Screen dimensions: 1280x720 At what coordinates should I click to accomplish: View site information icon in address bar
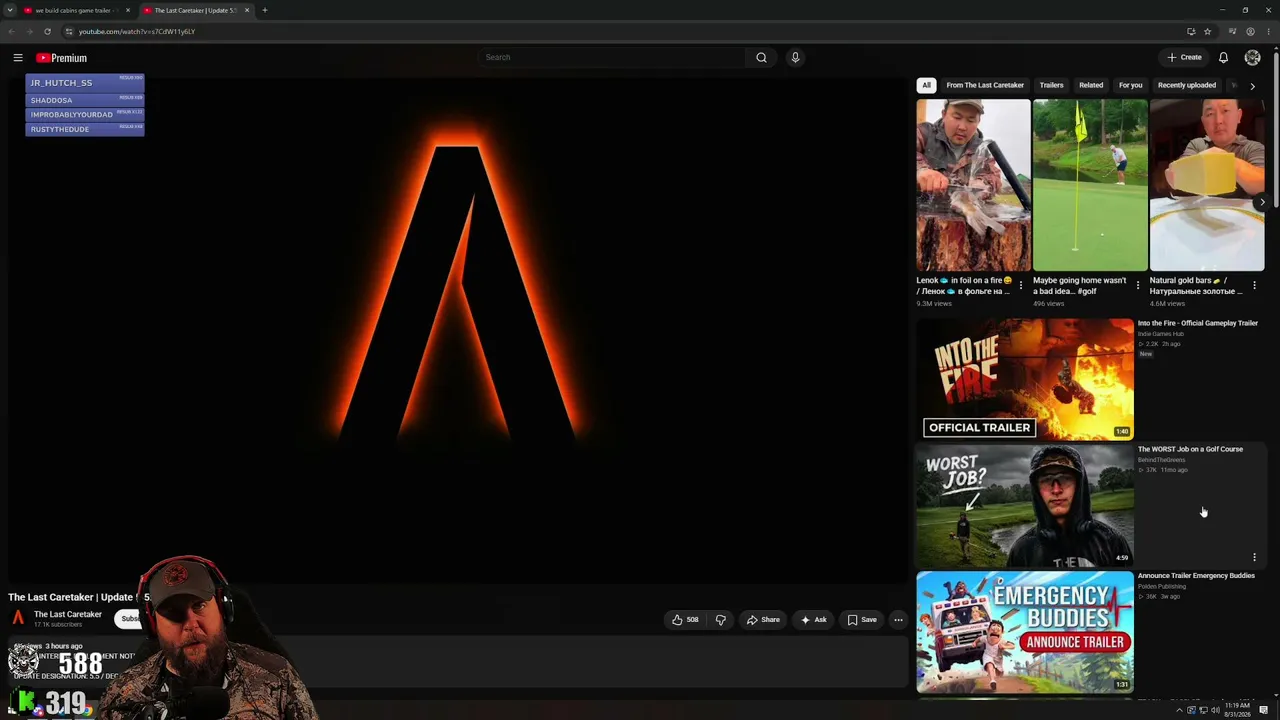coord(69,31)
